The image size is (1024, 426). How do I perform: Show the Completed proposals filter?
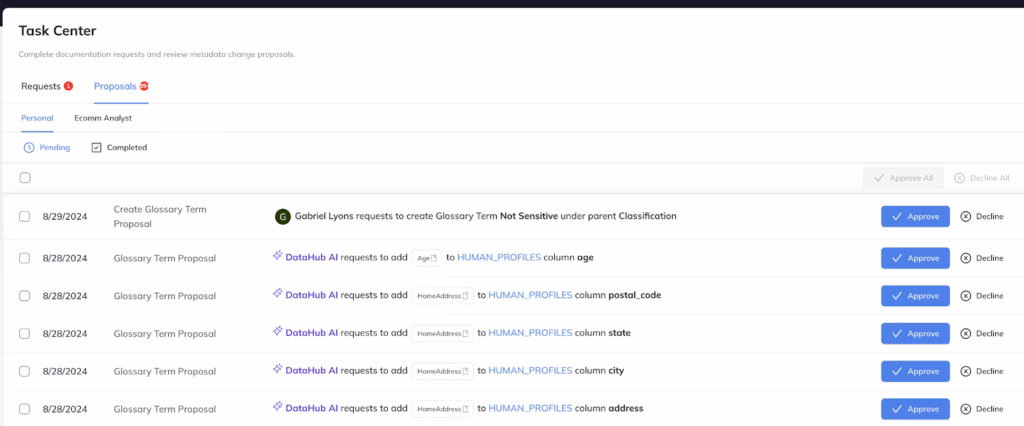point(119,147)
